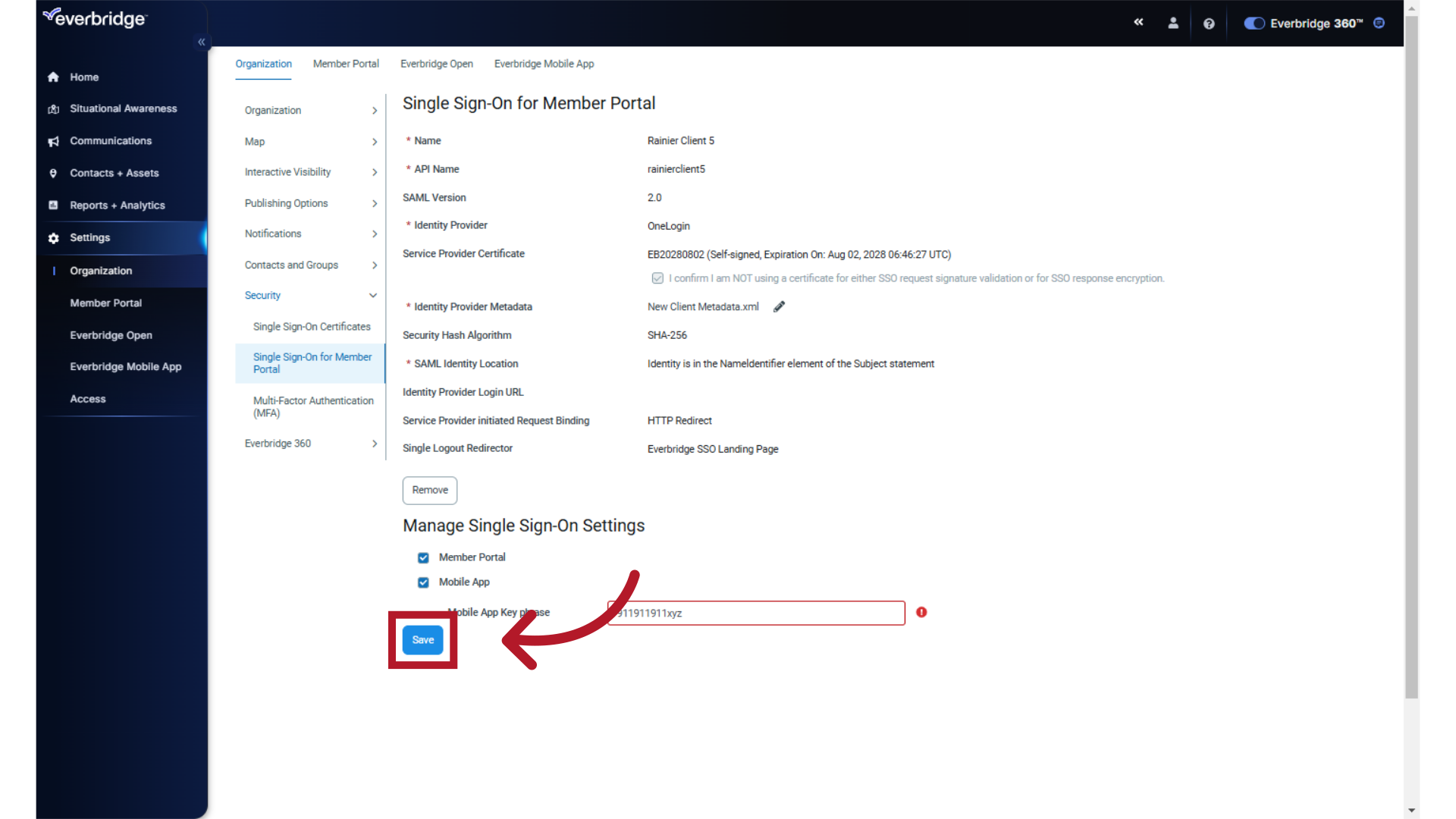Open Contacts + Assets in the sidebar
The height and width of the screenshot is (819, 1456).
tap(53, 173)
